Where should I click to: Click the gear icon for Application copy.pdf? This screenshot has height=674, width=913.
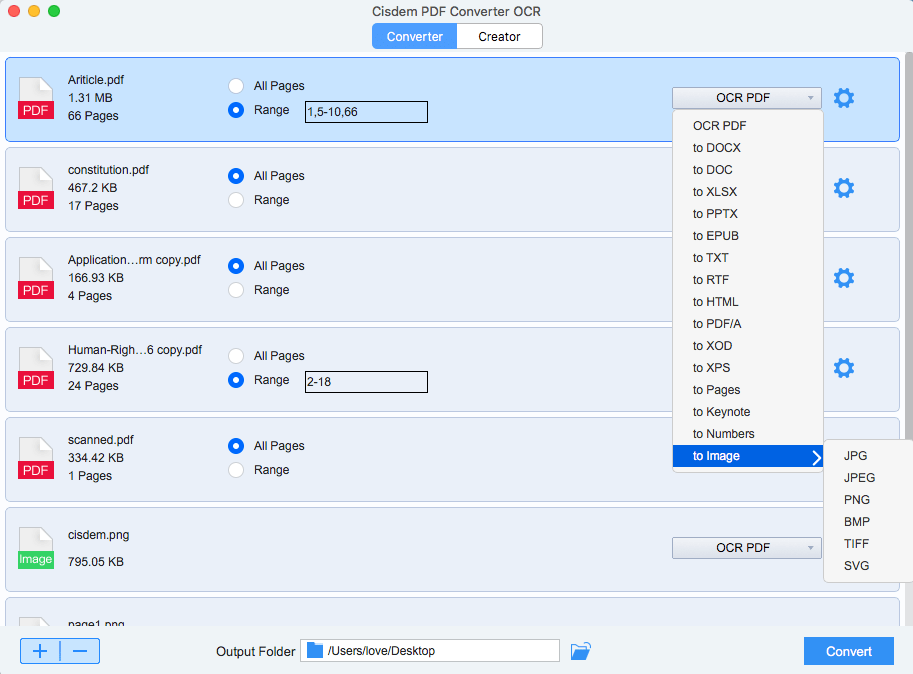point(844,278)
